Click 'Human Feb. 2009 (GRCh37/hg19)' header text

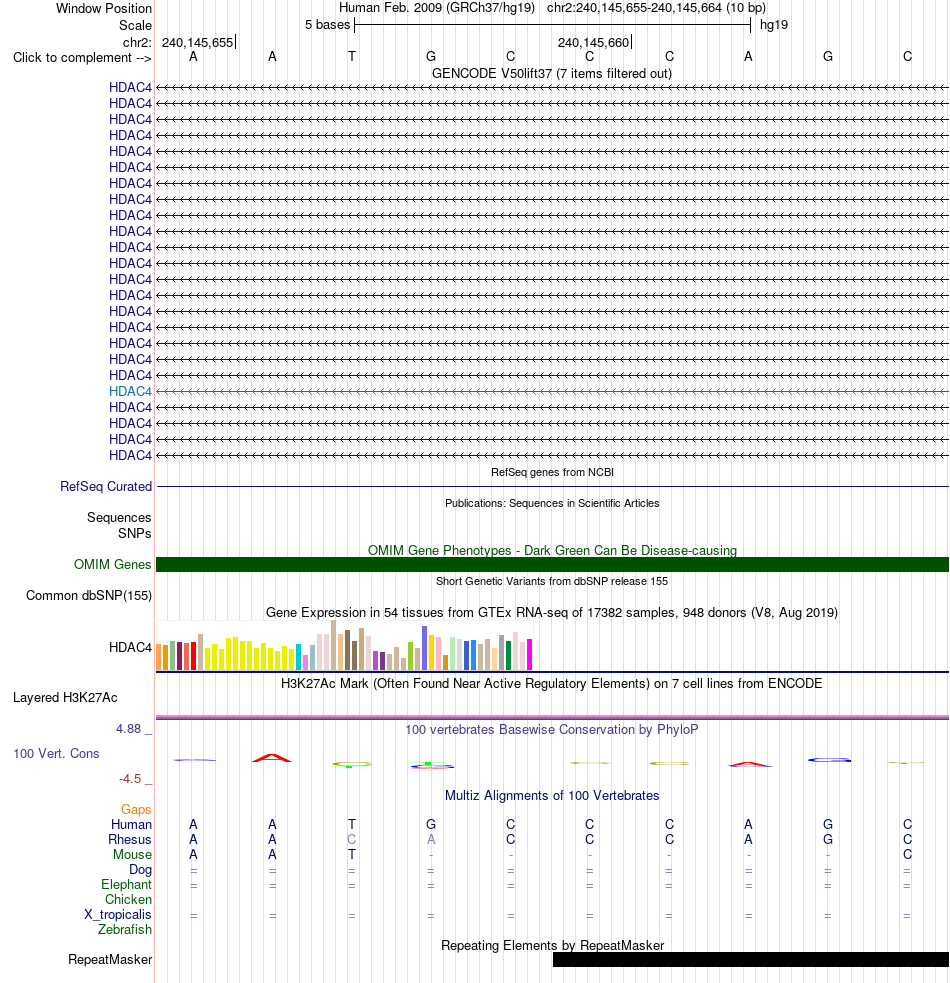pyautogui.click(x=437, y=8)
